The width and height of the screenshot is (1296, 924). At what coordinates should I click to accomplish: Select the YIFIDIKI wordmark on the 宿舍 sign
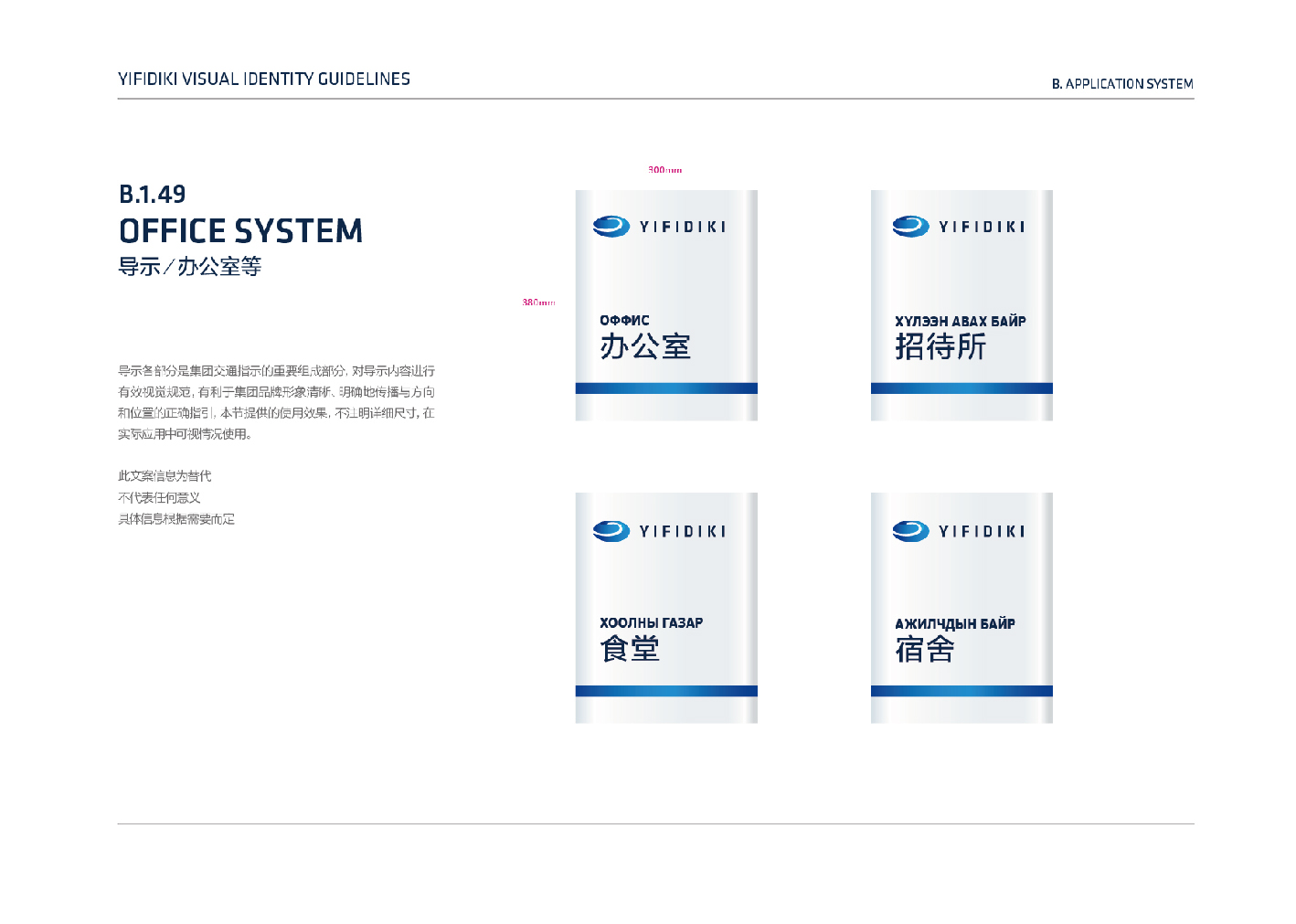coord(982,532)
